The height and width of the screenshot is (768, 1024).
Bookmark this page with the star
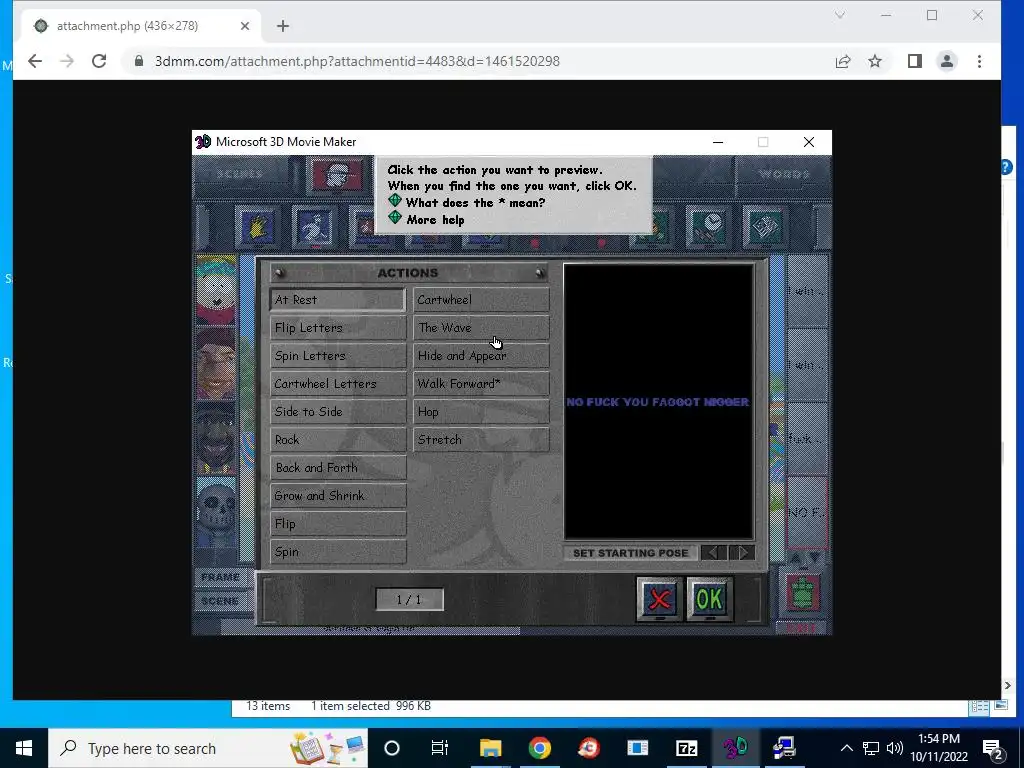[x=875, y=61]
